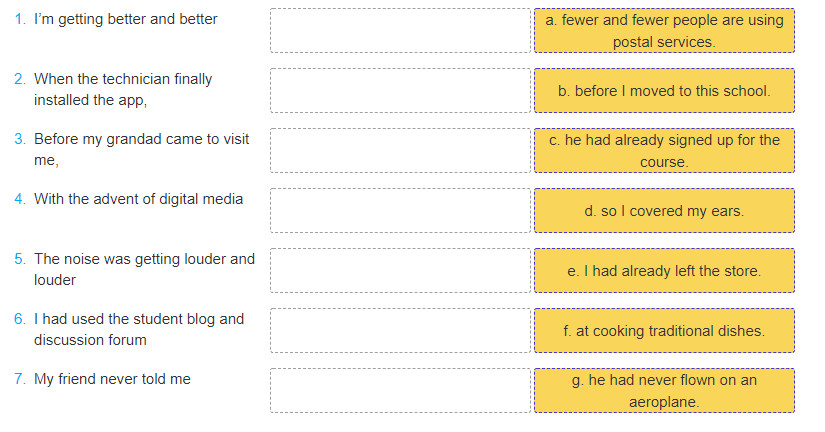Select answer card 'a. fewer and fewer people'

coord(664,31)
